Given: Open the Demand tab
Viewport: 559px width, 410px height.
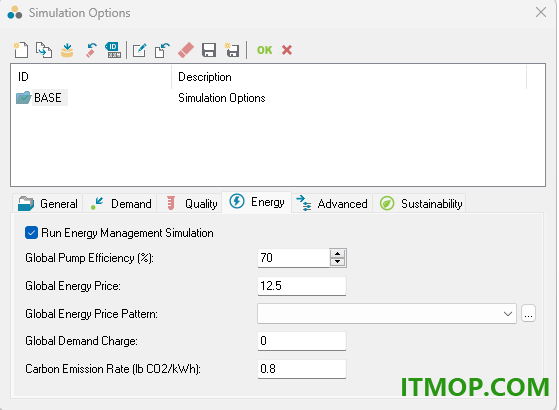Looking at the screenshot, I should 120,204.
